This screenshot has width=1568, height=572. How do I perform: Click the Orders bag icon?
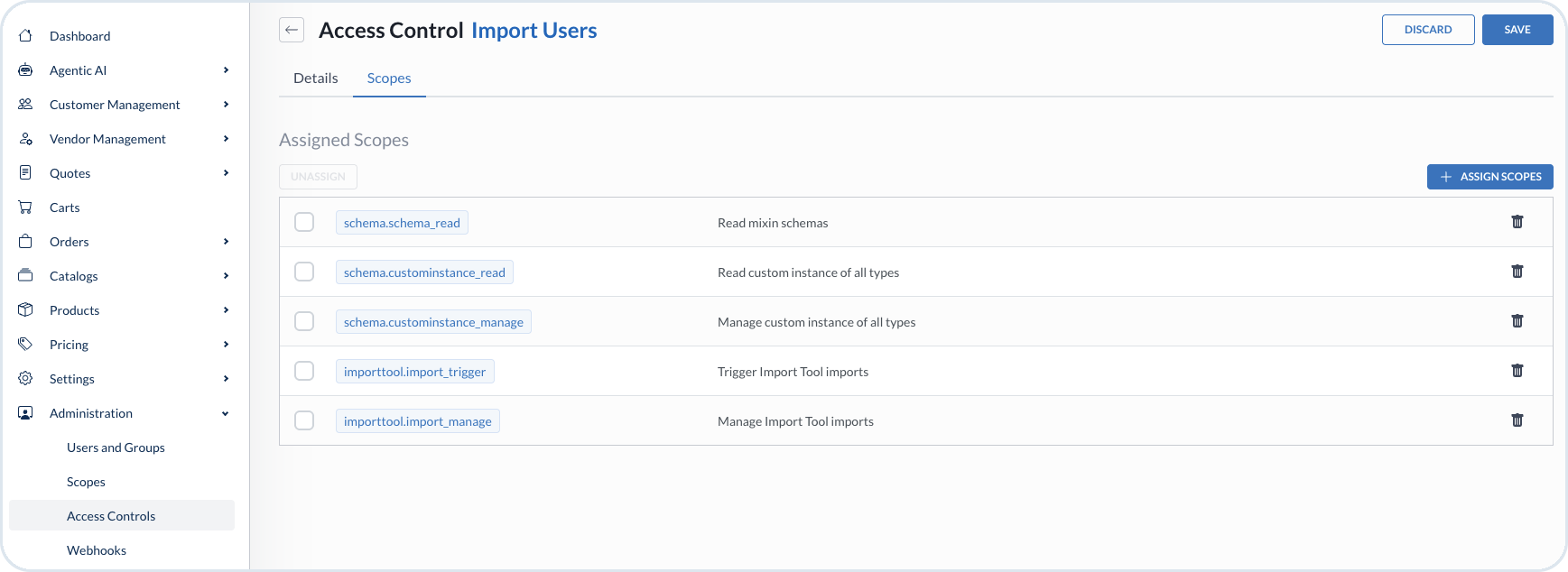tap(25, 242)
